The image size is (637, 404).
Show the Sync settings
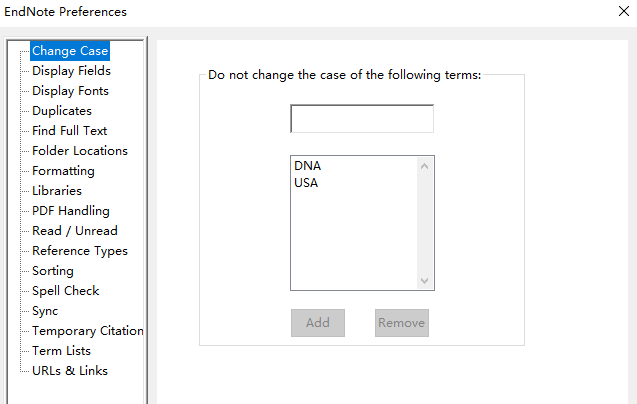point(45,311)
